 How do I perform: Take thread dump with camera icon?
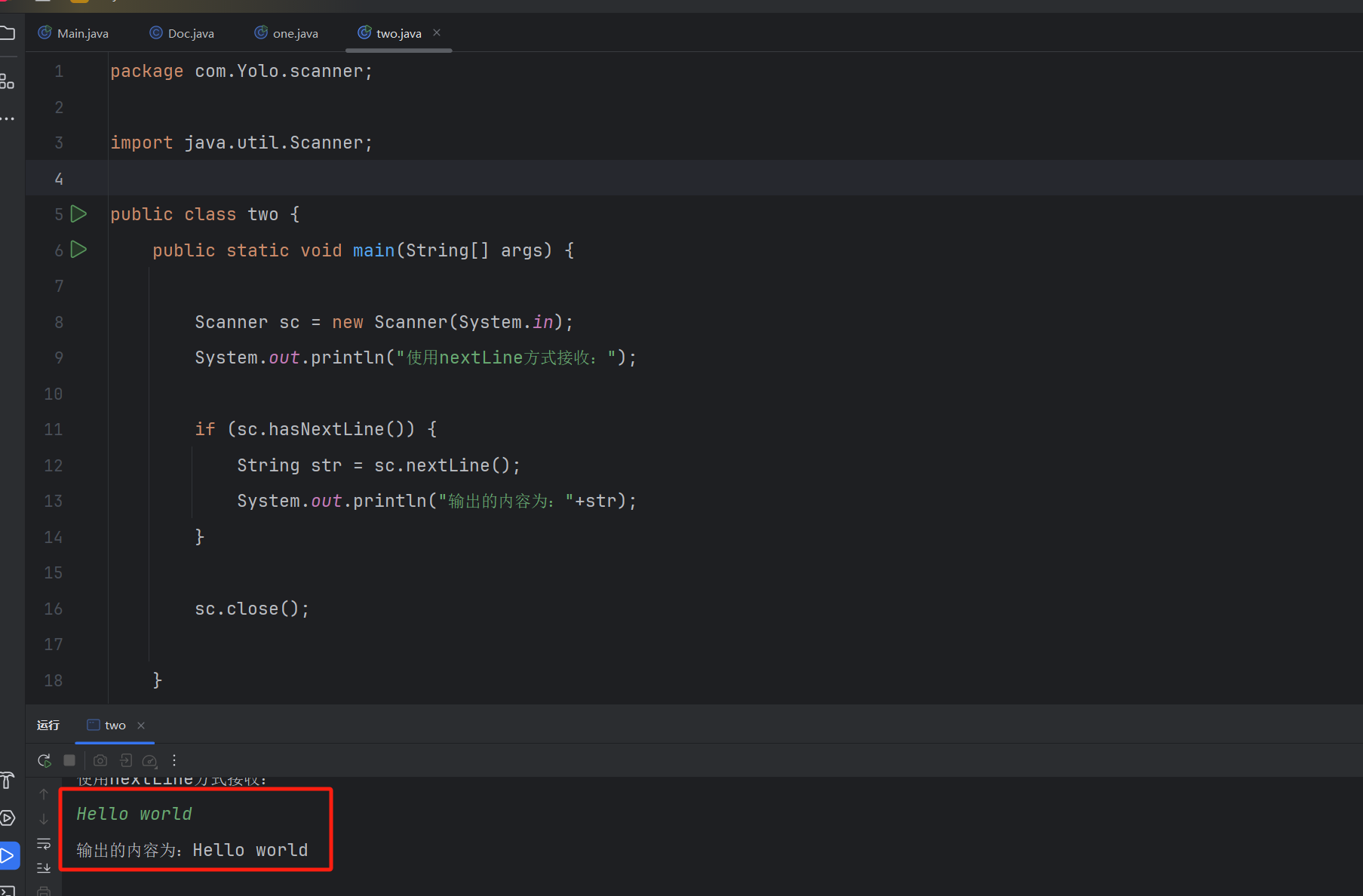[100, 760]
